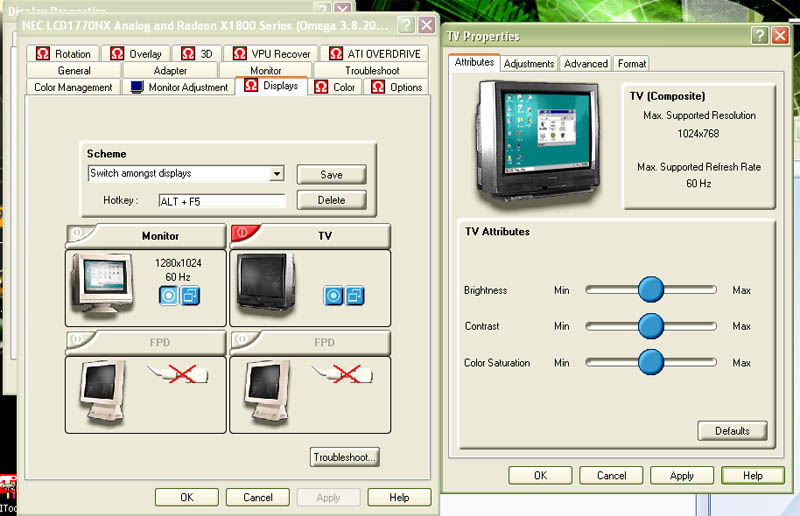Click disconnected cable icon in second FPD
This screenshot has width=800, height=516.
click(x=344, y=373)
